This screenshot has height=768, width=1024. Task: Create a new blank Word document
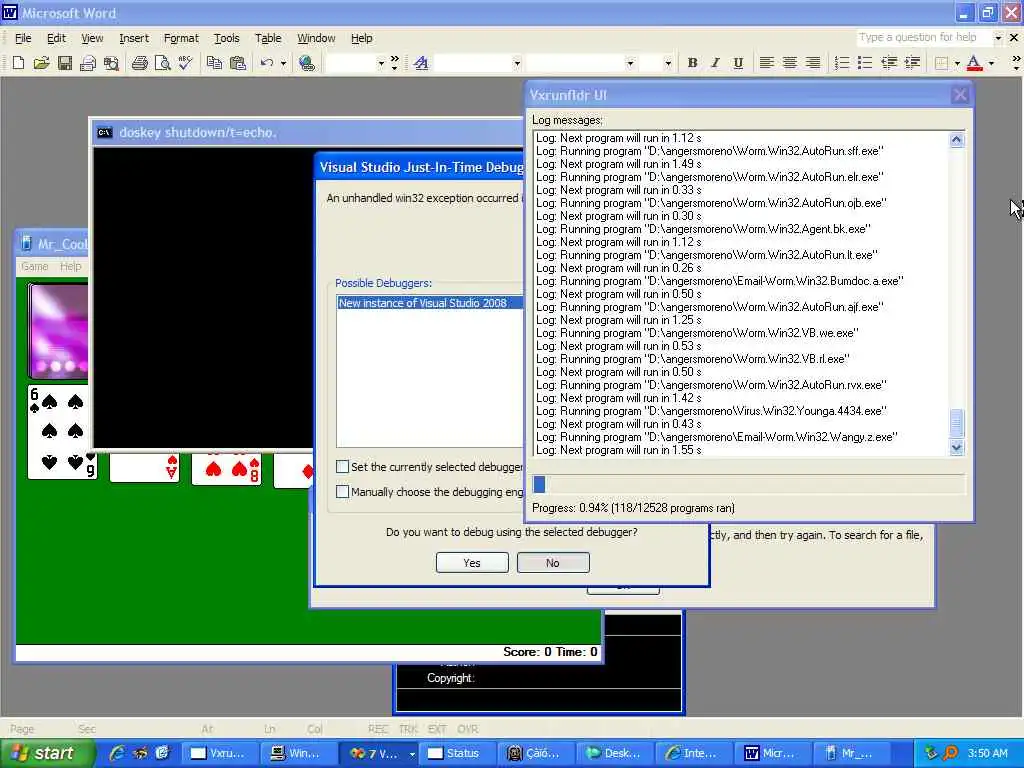pos(18,63)
